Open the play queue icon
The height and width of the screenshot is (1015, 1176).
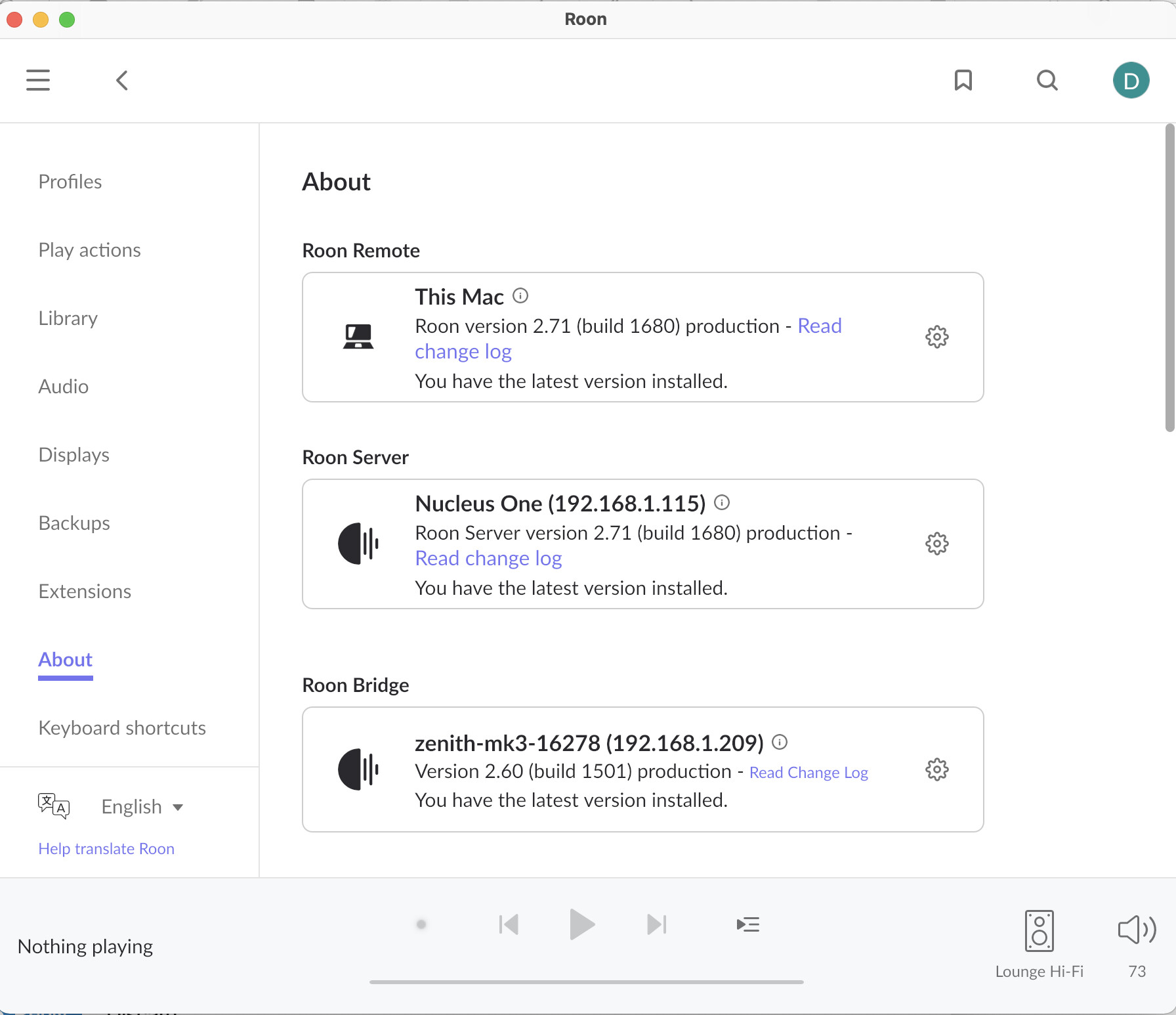click(x=748, y=924)
